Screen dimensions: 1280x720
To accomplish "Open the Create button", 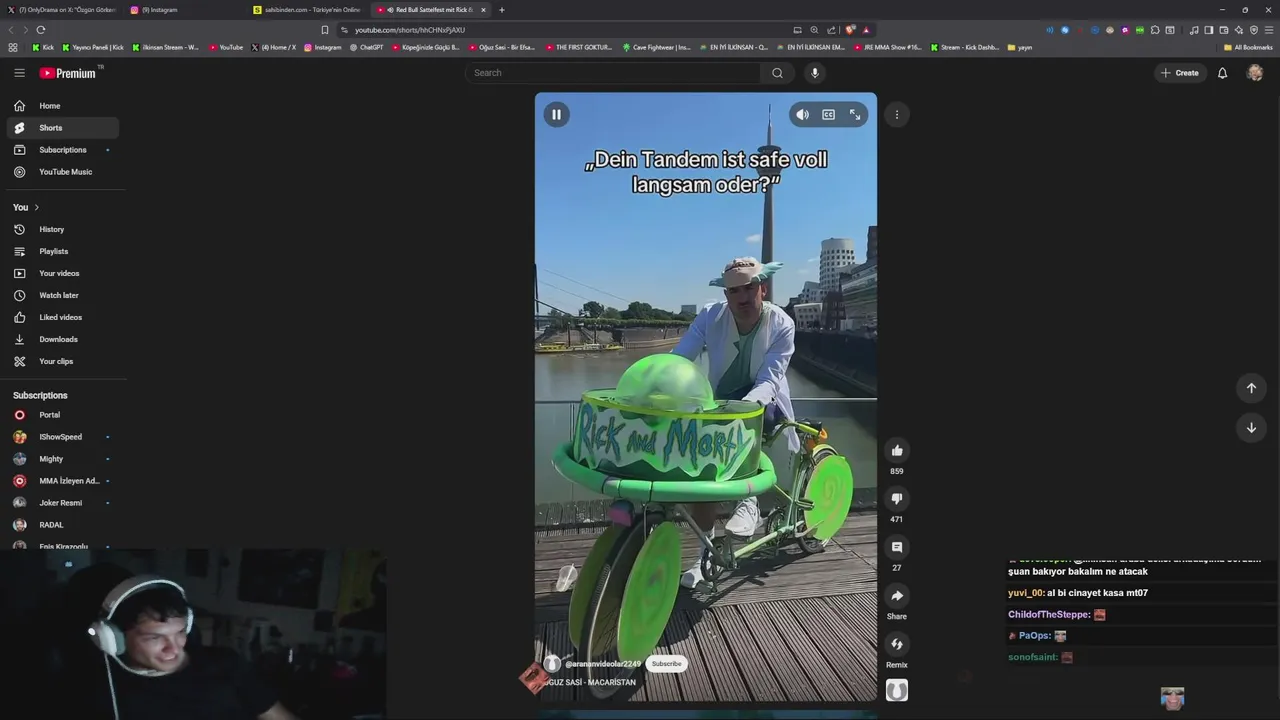I will coord(1180,73).
